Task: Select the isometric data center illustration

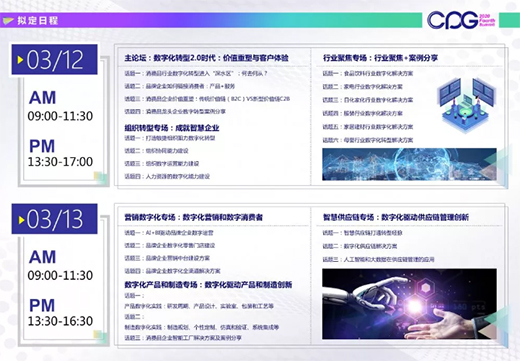Action: [466, 104]
